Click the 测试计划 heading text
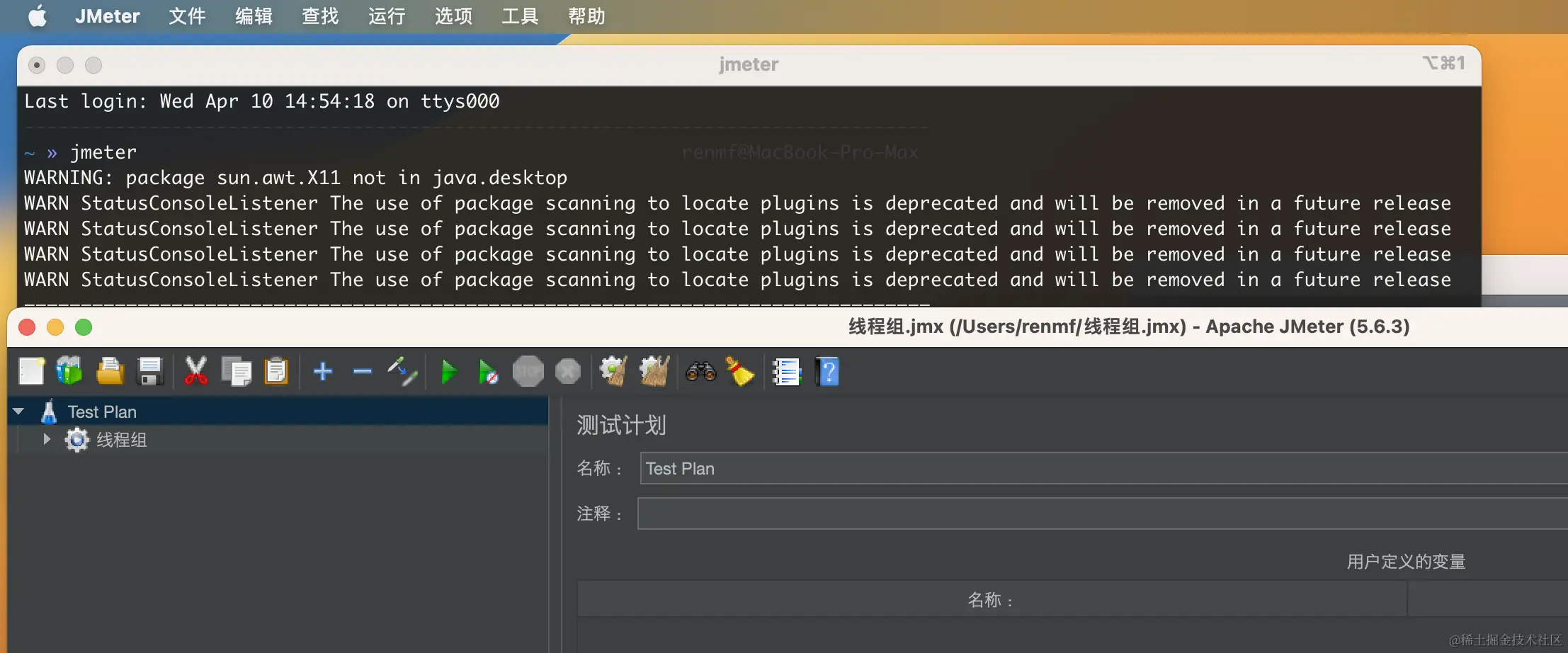1568x653 pixels. tap(621, 425)
